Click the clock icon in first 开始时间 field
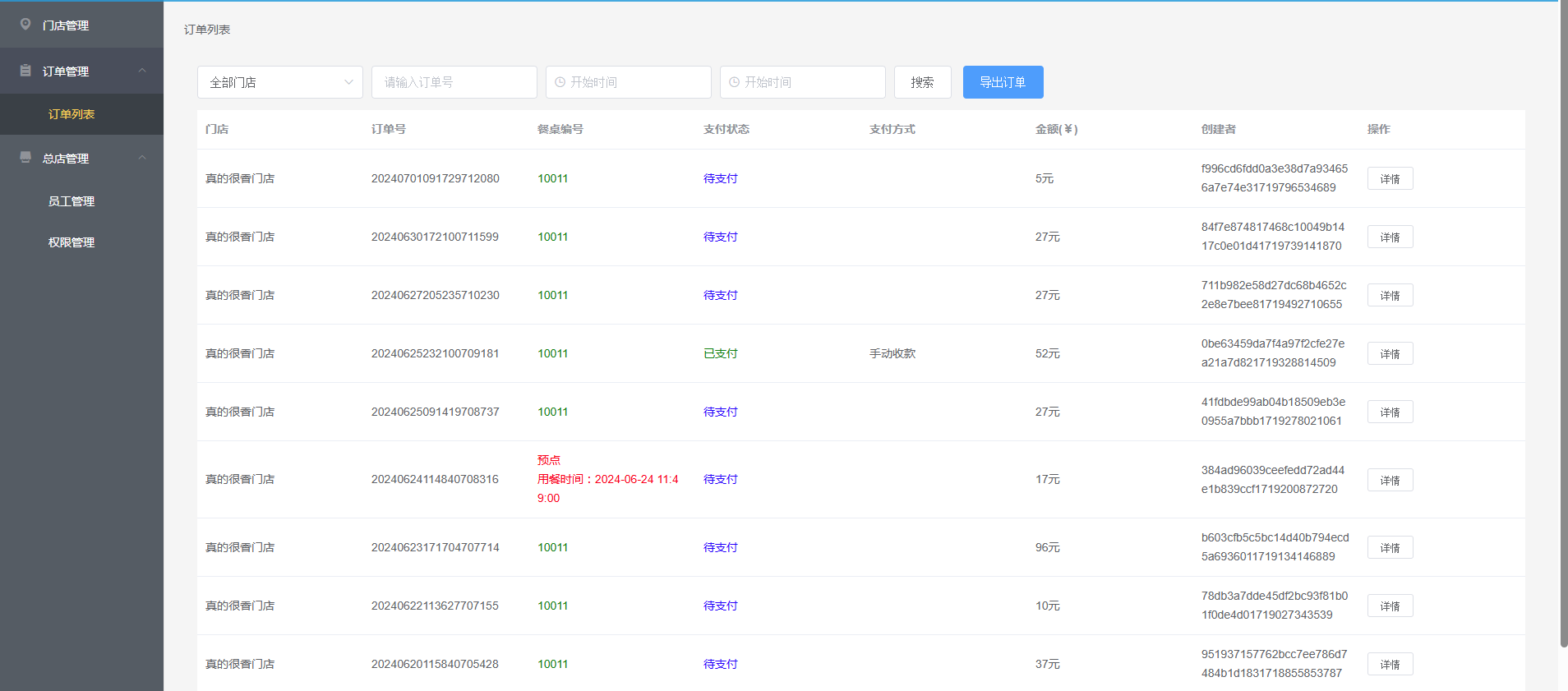This screenshot has height=691, width=1568. [x=560, y=82]
